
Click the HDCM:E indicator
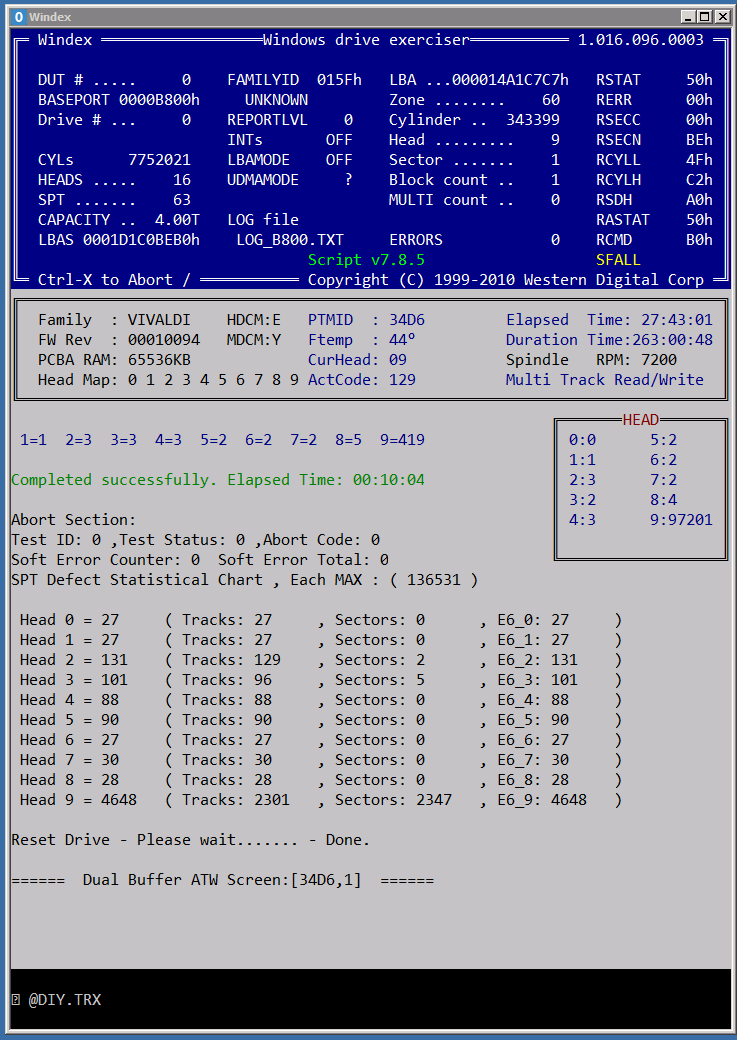click(x=254, y=320)
